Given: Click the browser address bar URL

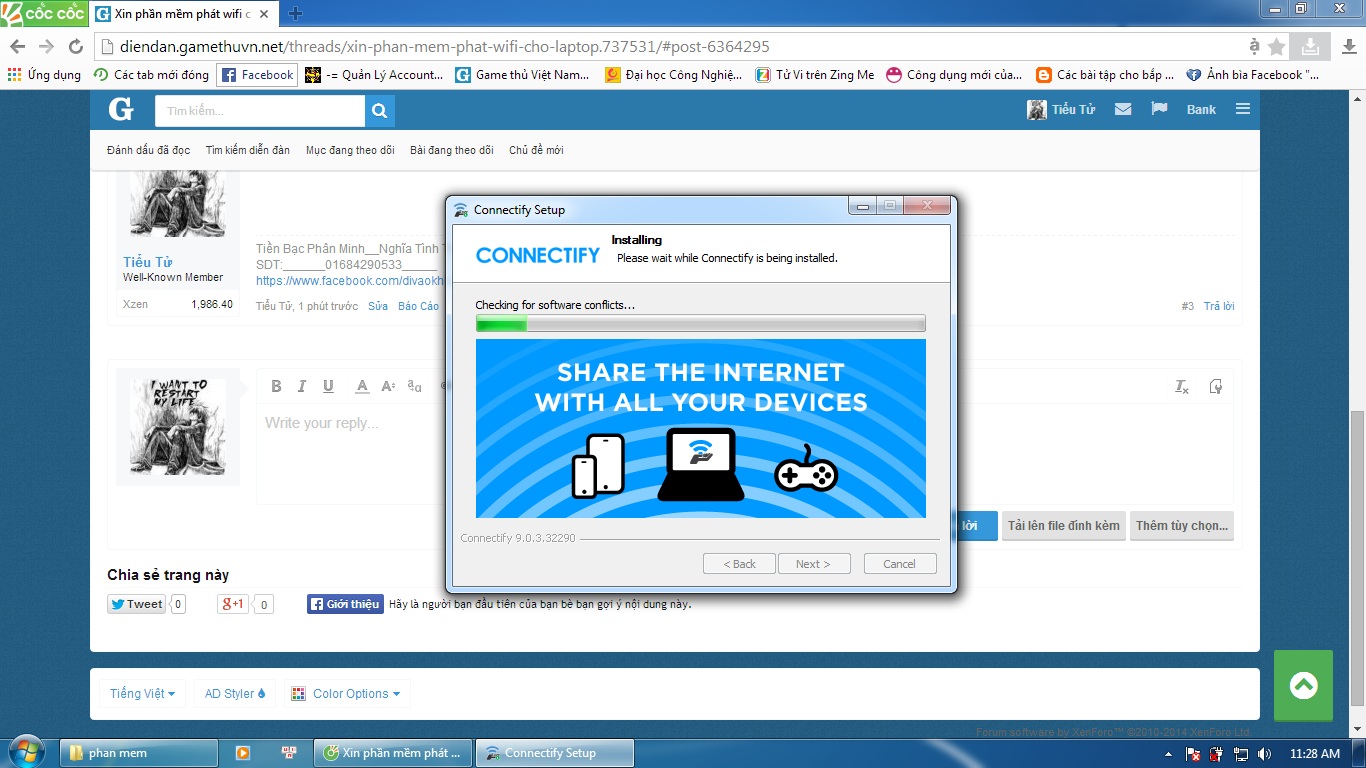Looking at the screenshot, I should point(444,47).
